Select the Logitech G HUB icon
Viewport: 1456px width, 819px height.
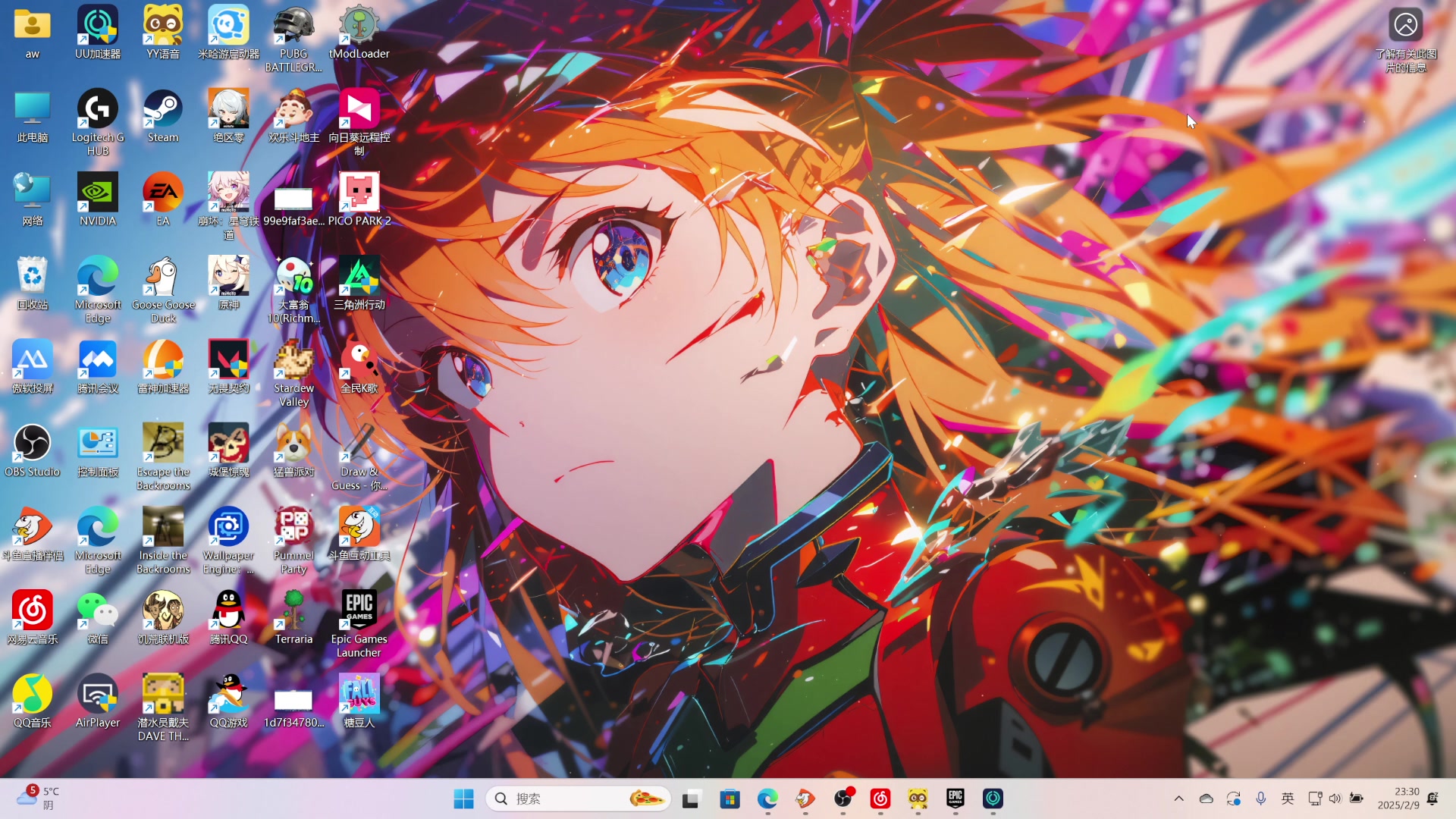(98, 123)
